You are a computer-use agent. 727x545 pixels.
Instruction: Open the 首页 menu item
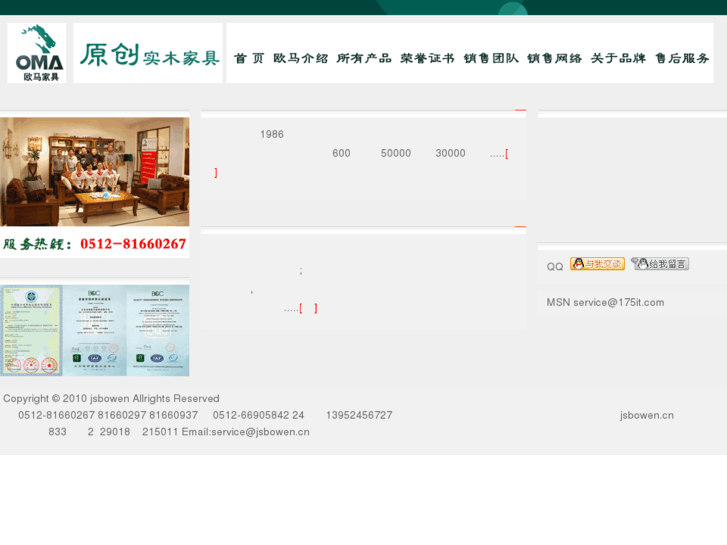tap(249, 58)
